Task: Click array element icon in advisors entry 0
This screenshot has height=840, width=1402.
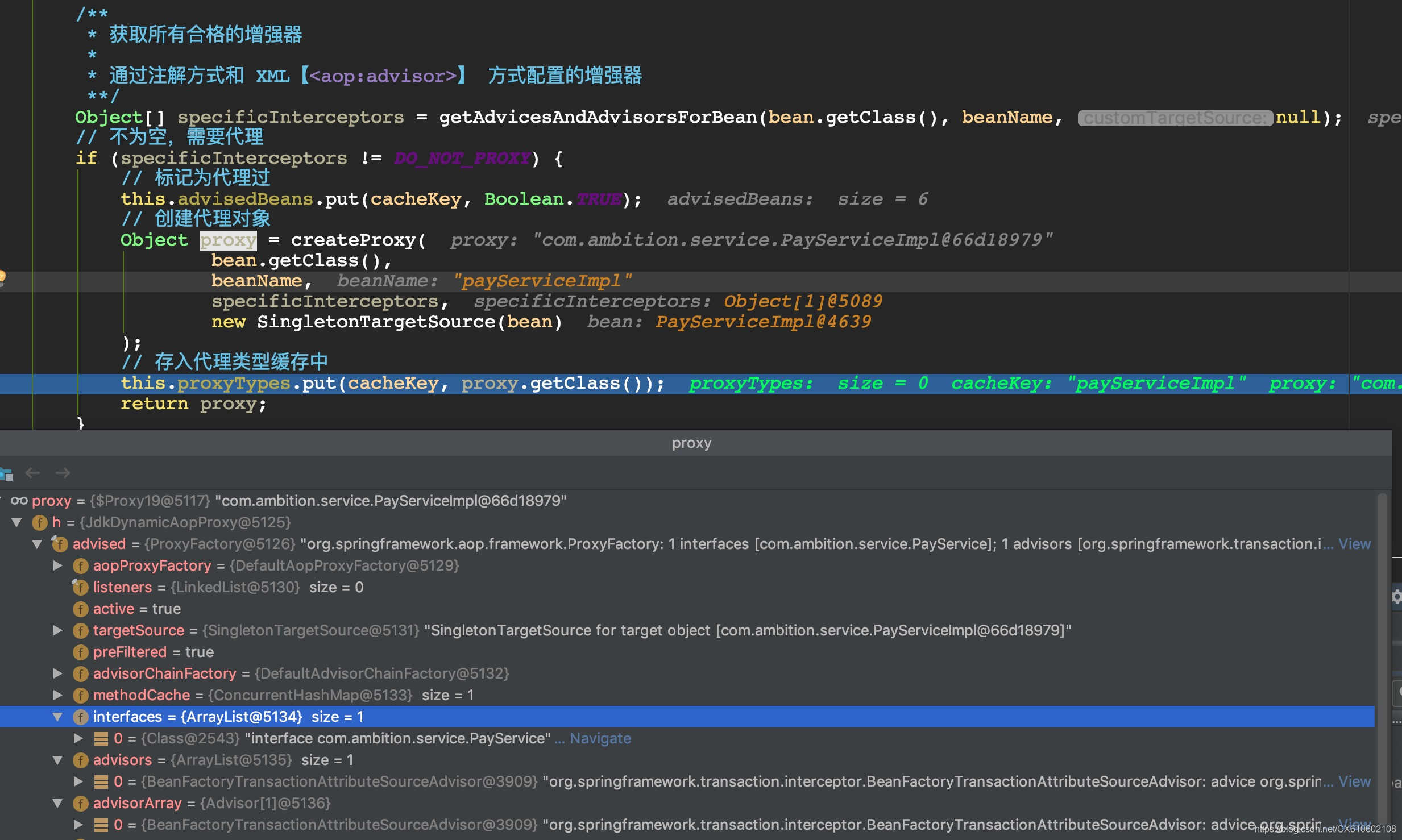Action: (101, 781)
